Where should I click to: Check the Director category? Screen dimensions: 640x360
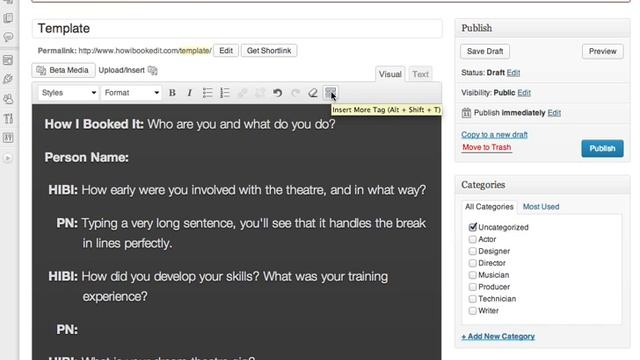click(473, 263)
